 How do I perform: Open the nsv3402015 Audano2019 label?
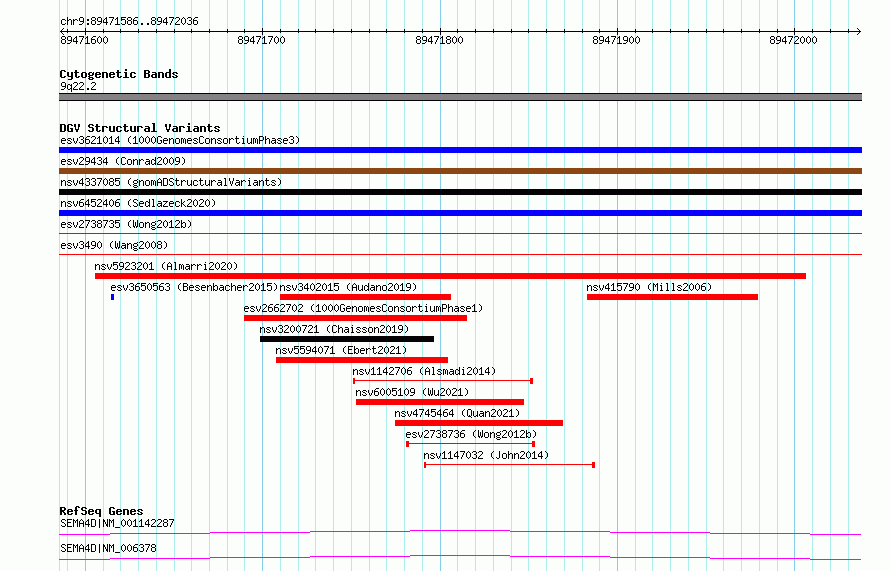click(x=348, y=287)
